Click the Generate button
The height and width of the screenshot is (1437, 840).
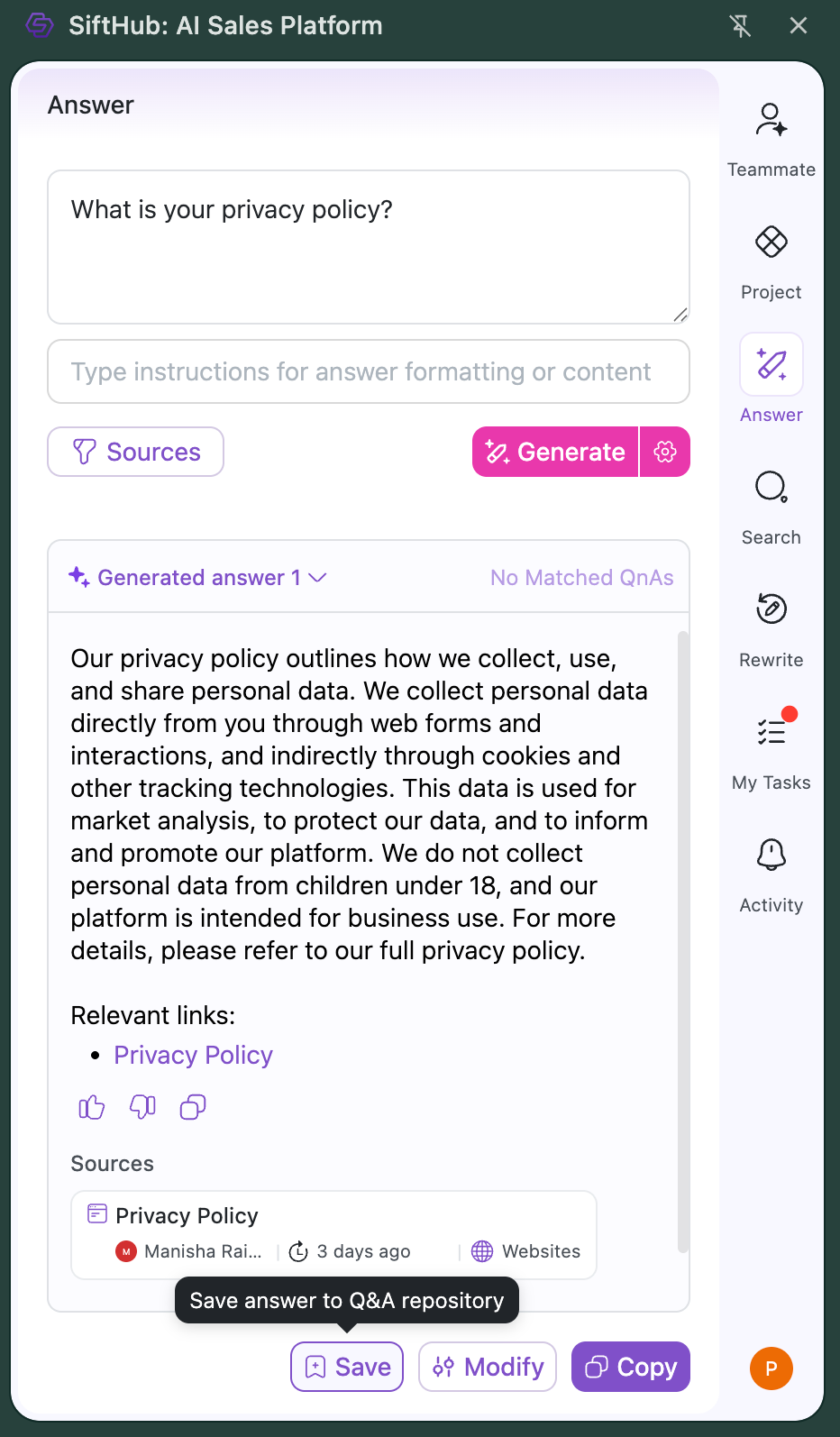click(555, 452)
